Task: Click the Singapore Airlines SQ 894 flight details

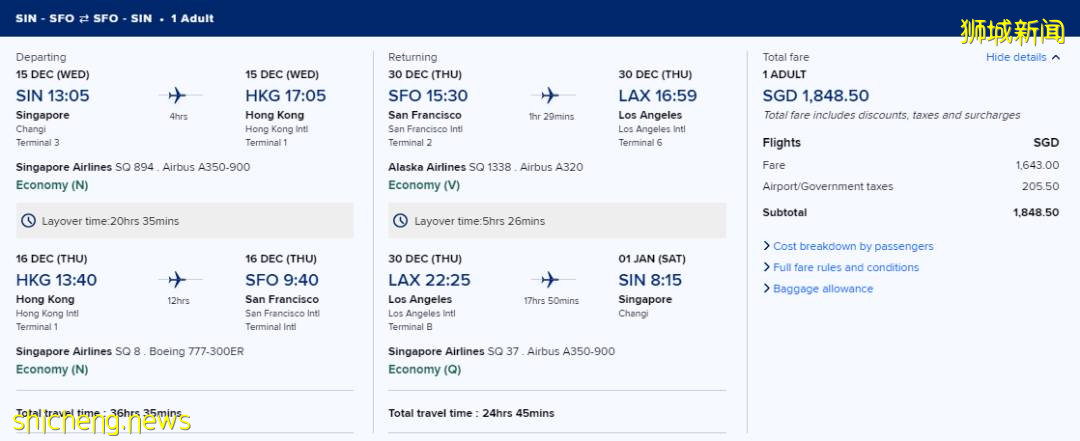Action: [x=133, y=167]
